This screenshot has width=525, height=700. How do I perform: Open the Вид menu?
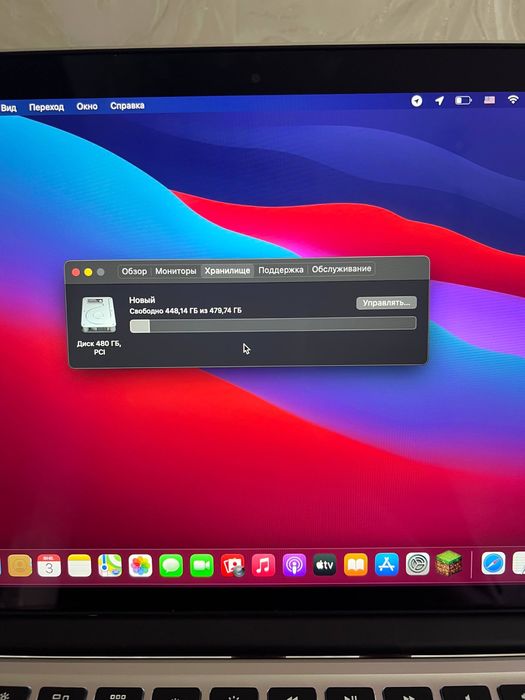click(8, 108)
